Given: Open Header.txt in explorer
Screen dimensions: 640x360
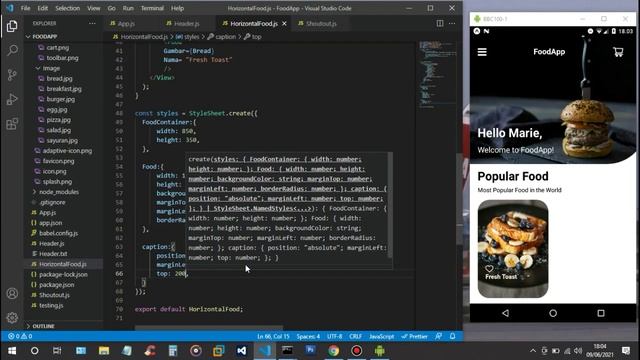Looking at the screenshot, I should pos(53,254).
